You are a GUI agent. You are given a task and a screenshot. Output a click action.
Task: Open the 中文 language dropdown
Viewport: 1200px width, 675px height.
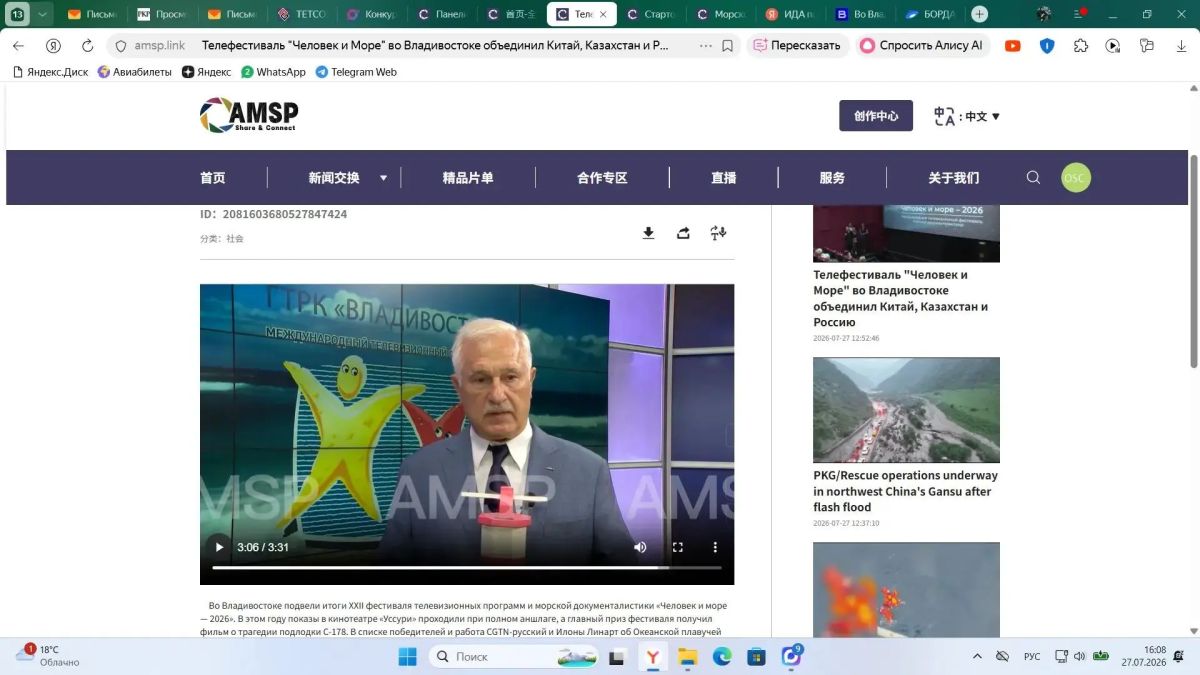[x=967, y=116]
